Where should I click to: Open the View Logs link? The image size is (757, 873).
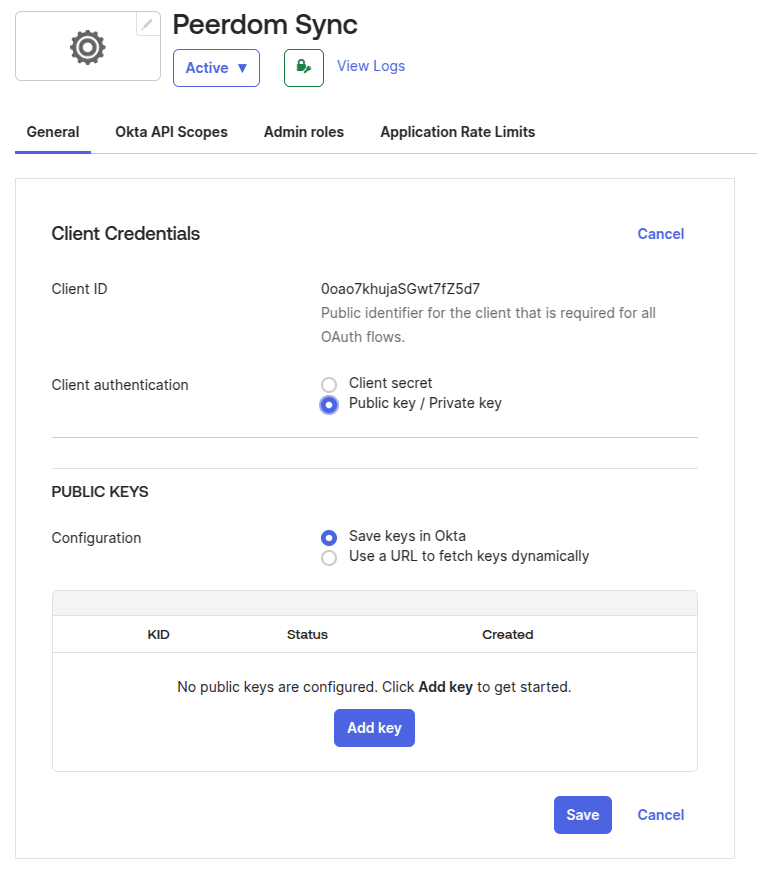point(371,66)
